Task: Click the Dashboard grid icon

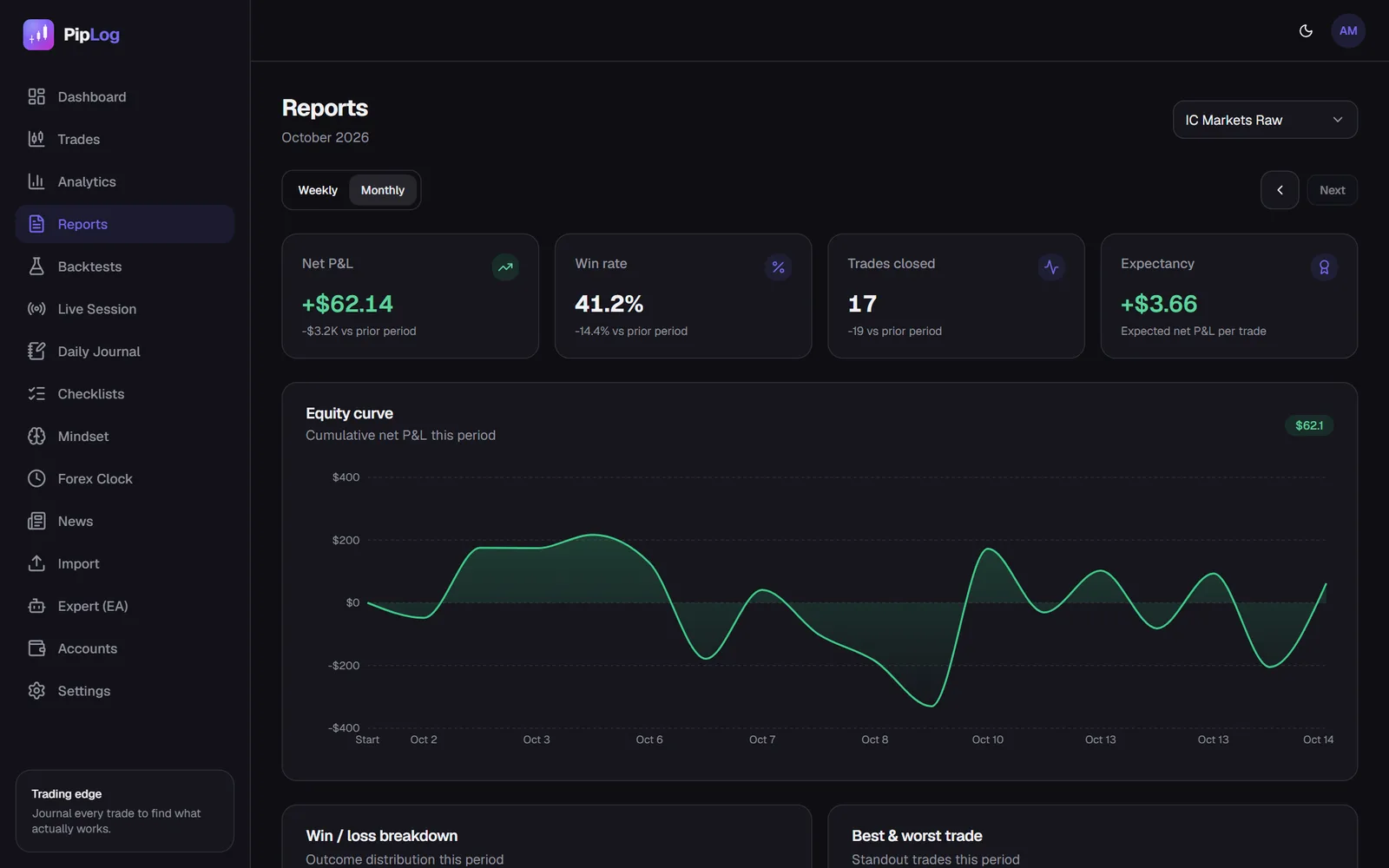Action: [36, 96]
